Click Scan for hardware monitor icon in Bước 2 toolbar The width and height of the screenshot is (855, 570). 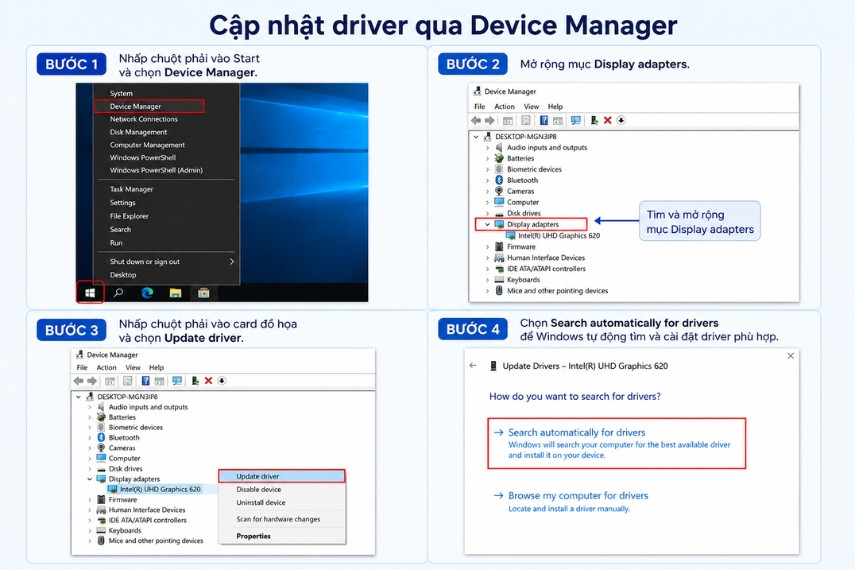tap(576, 121)
